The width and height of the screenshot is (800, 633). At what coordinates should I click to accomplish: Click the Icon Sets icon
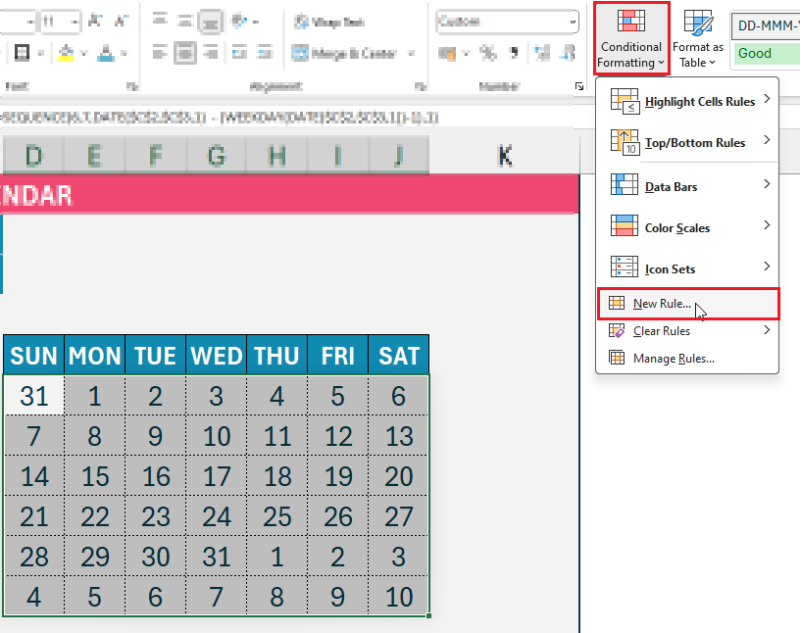(x=625, y=268)
